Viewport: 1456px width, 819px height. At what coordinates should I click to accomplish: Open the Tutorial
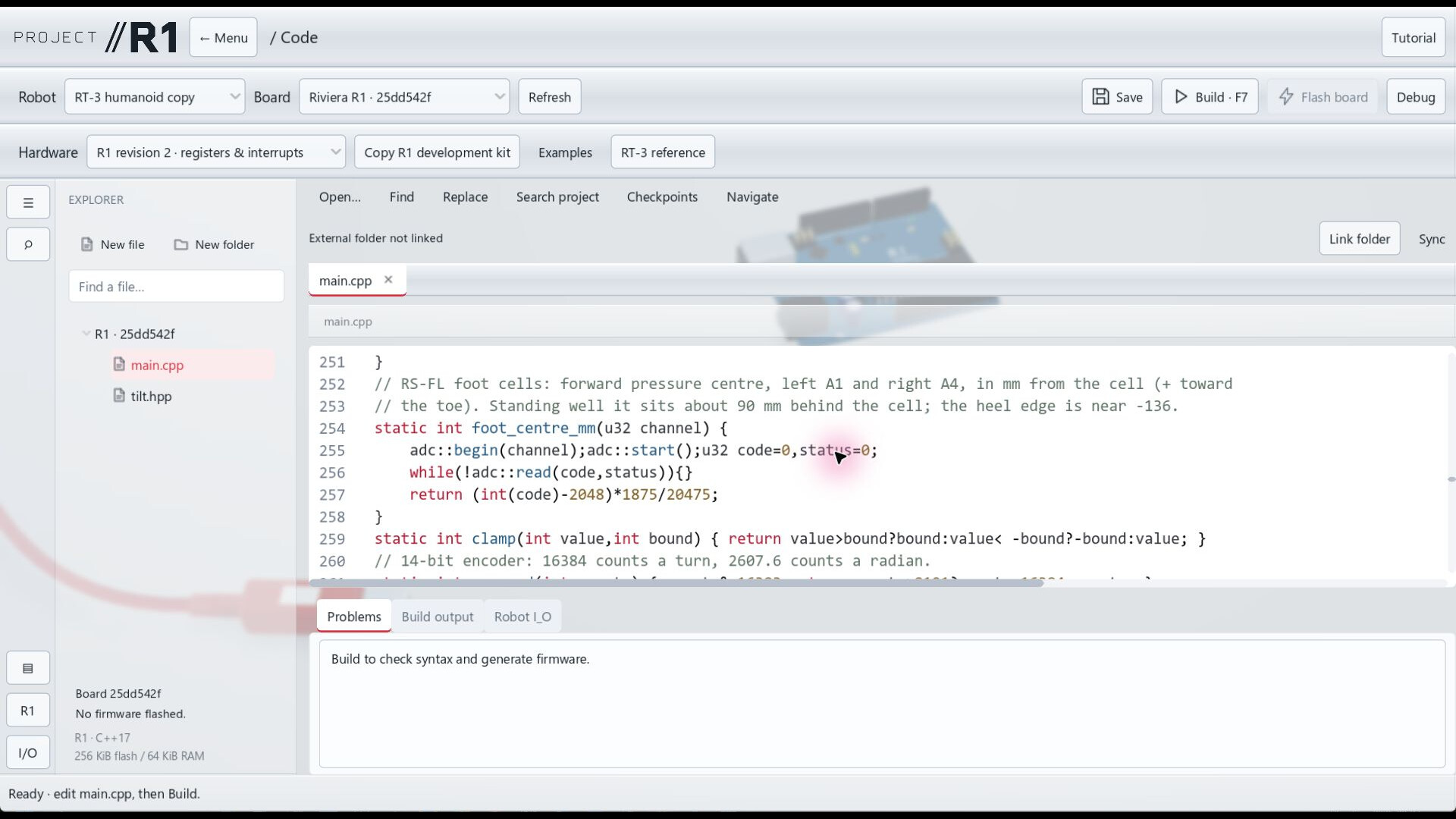click(1413, 38)
